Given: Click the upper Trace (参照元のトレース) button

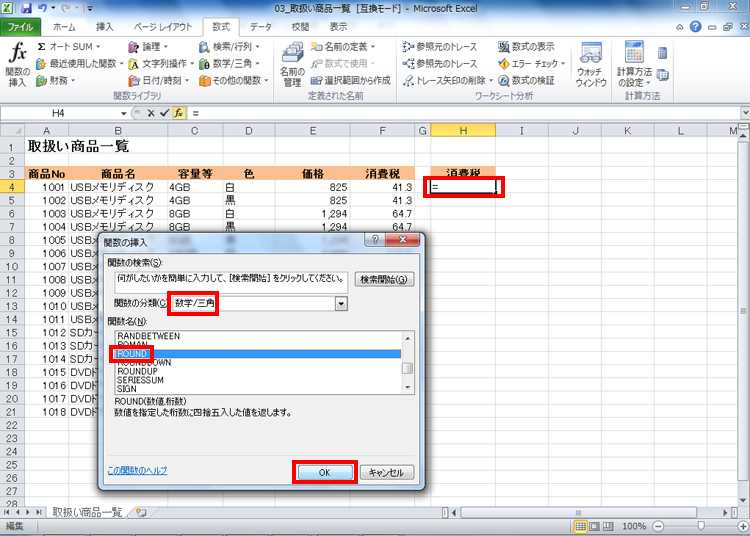Looking at the screenshot, I should [440, 47].
